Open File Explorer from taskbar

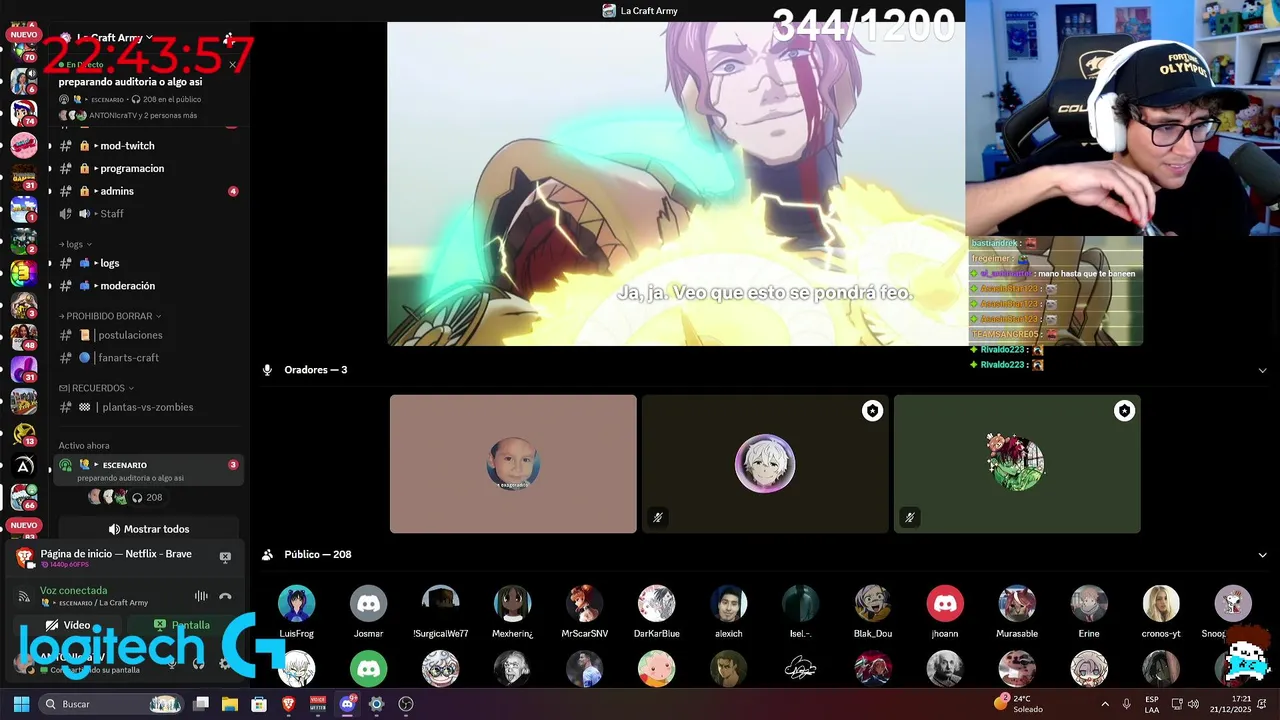[230, 704]
